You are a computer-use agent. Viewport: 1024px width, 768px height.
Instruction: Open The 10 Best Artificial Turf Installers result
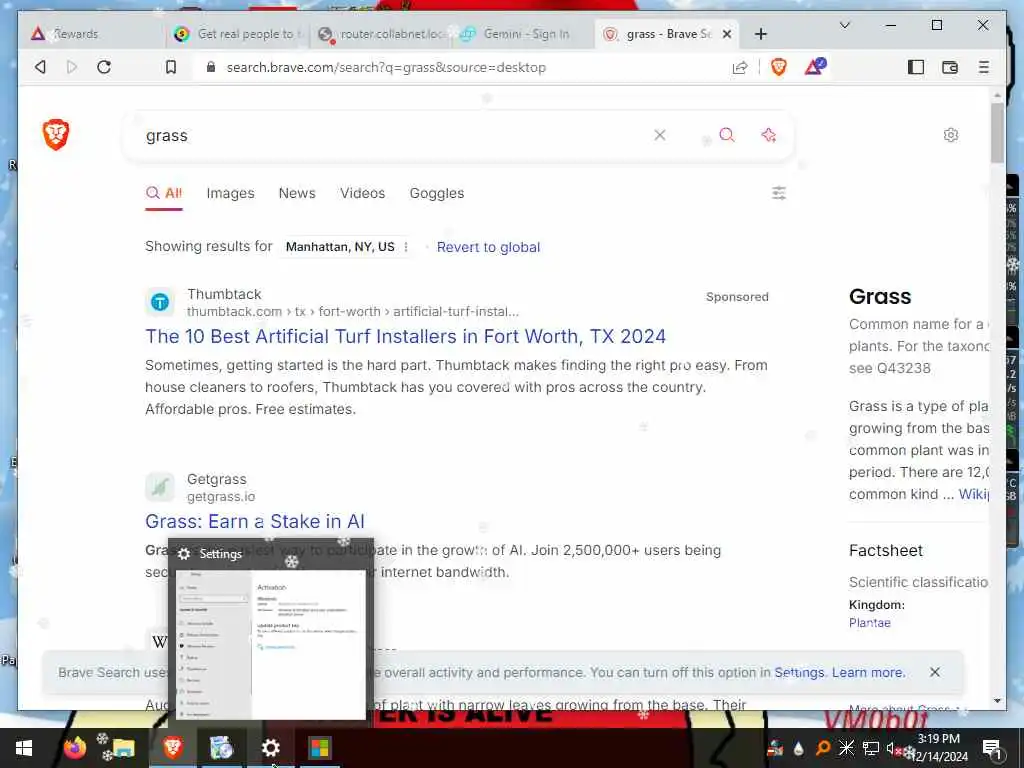pos(406,336)
